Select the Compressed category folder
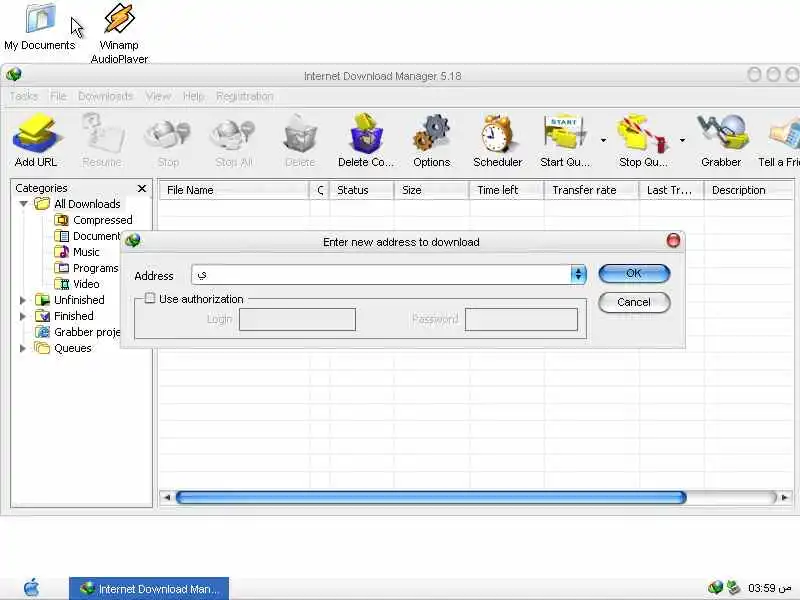 [93, 220]
